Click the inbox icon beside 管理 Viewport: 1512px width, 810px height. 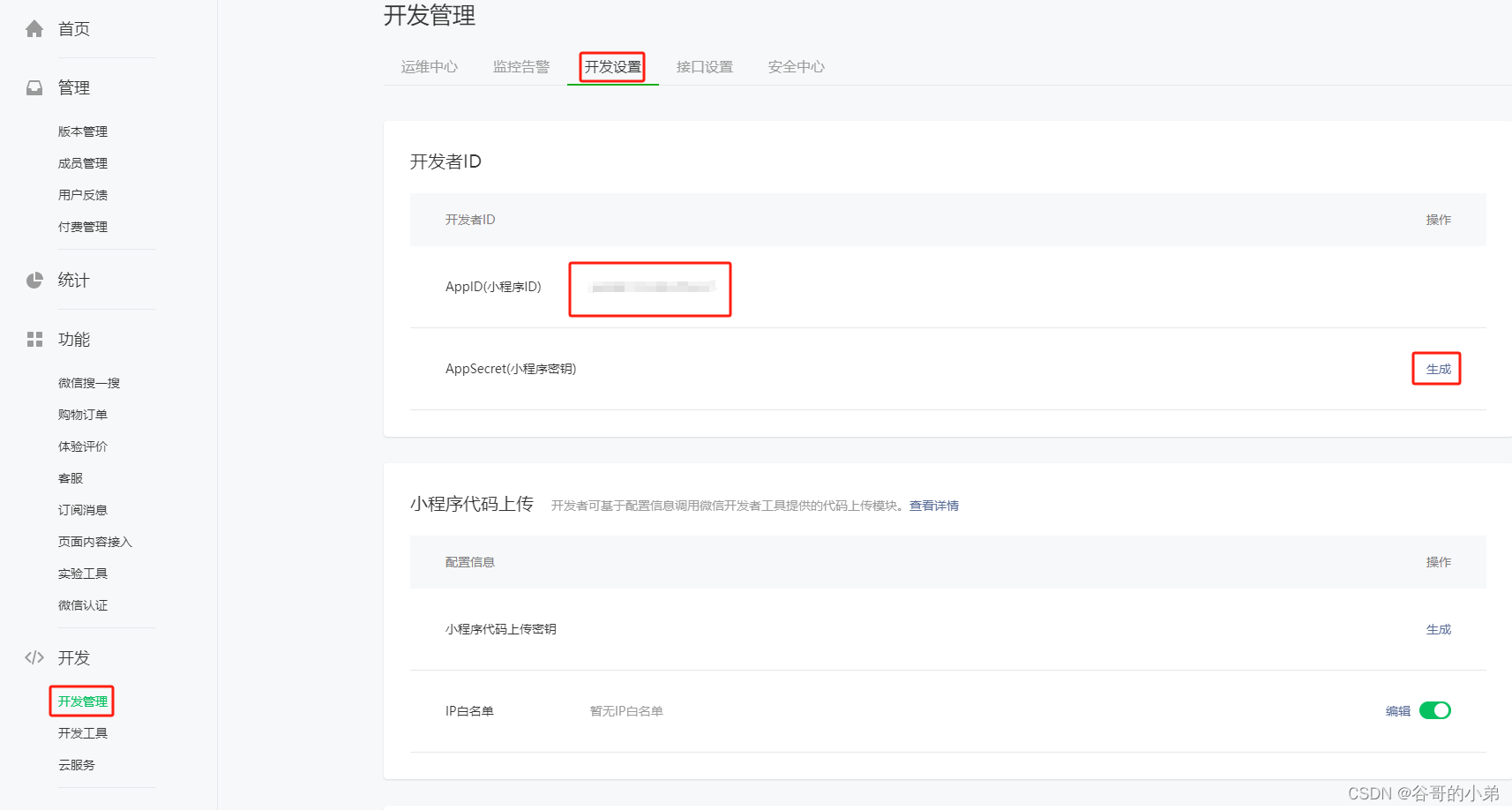(x=34, y=88)
